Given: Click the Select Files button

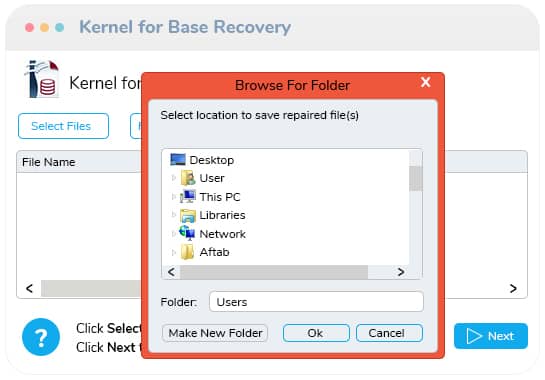Looking at the screenshot, I should (x=63, y=126).
